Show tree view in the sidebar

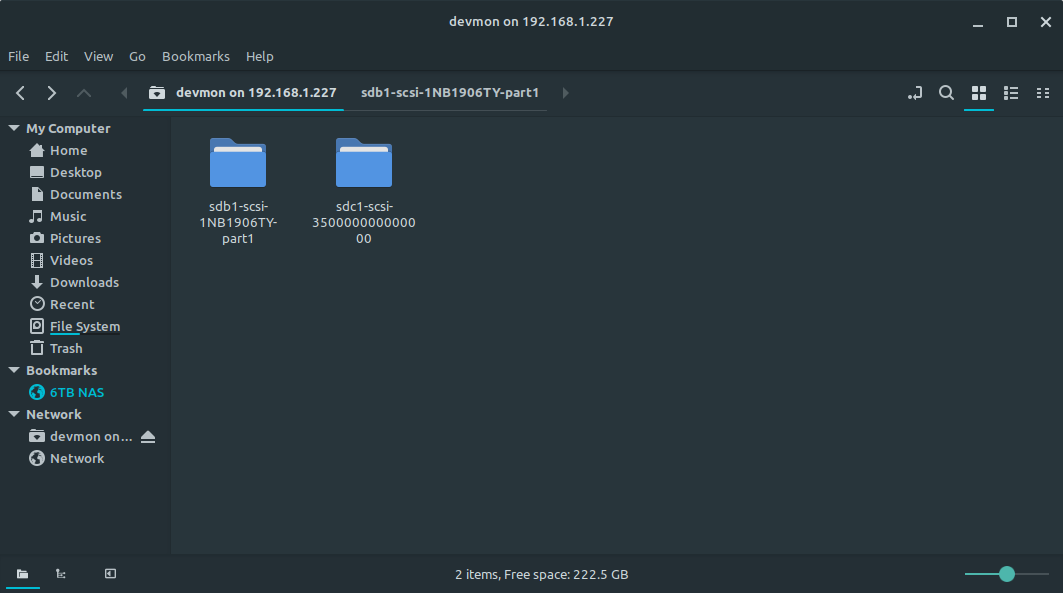pos(61,574)
